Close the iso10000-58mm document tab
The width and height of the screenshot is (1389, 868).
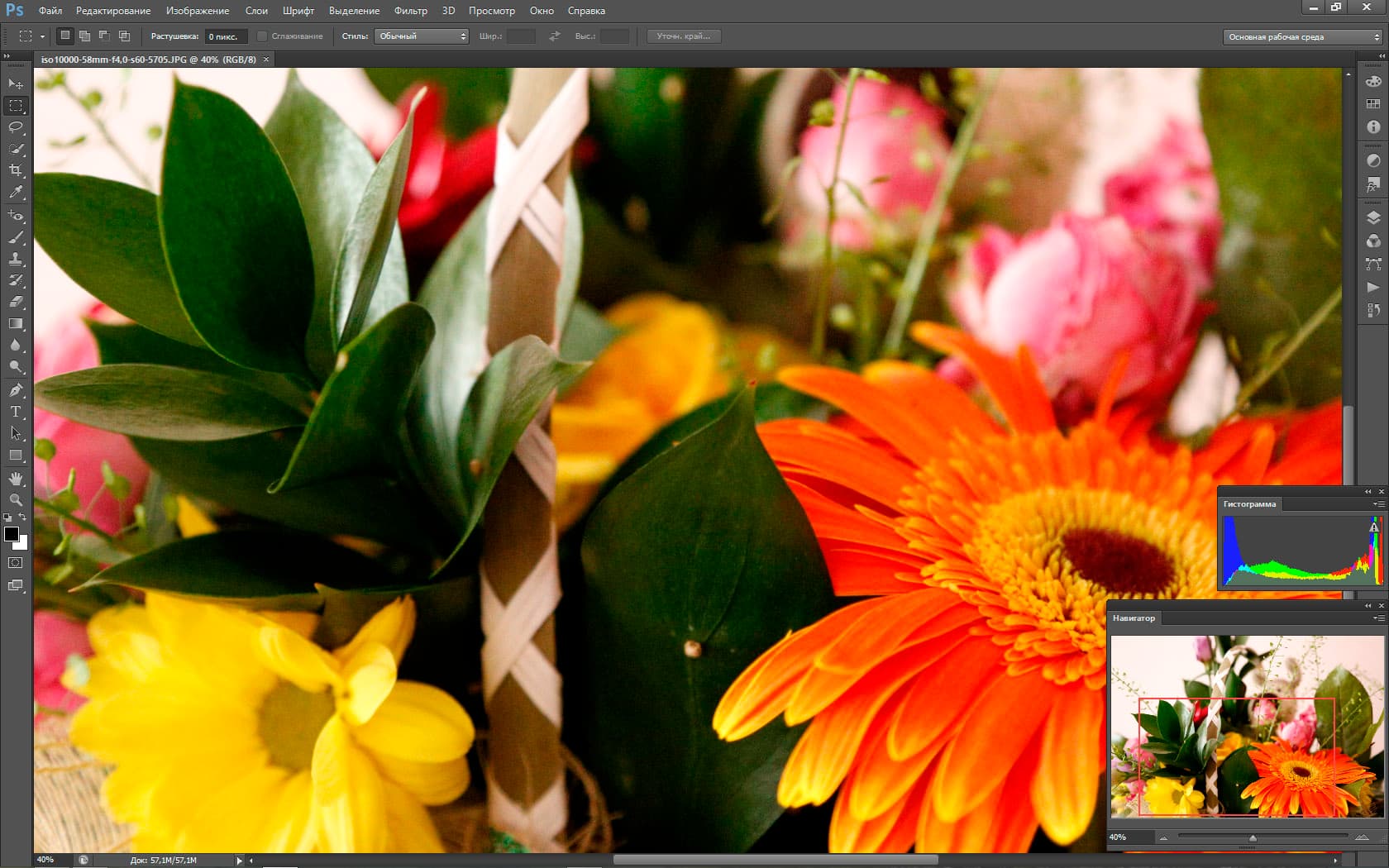tap(266, 60)
